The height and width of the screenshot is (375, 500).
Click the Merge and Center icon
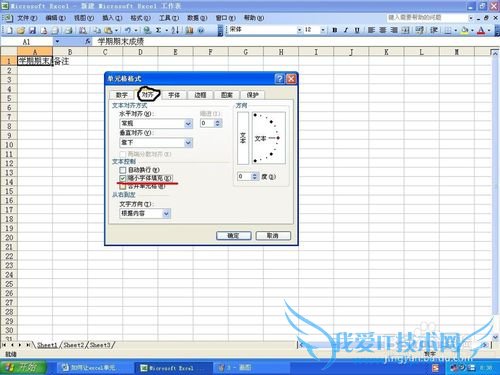(405, 30)
